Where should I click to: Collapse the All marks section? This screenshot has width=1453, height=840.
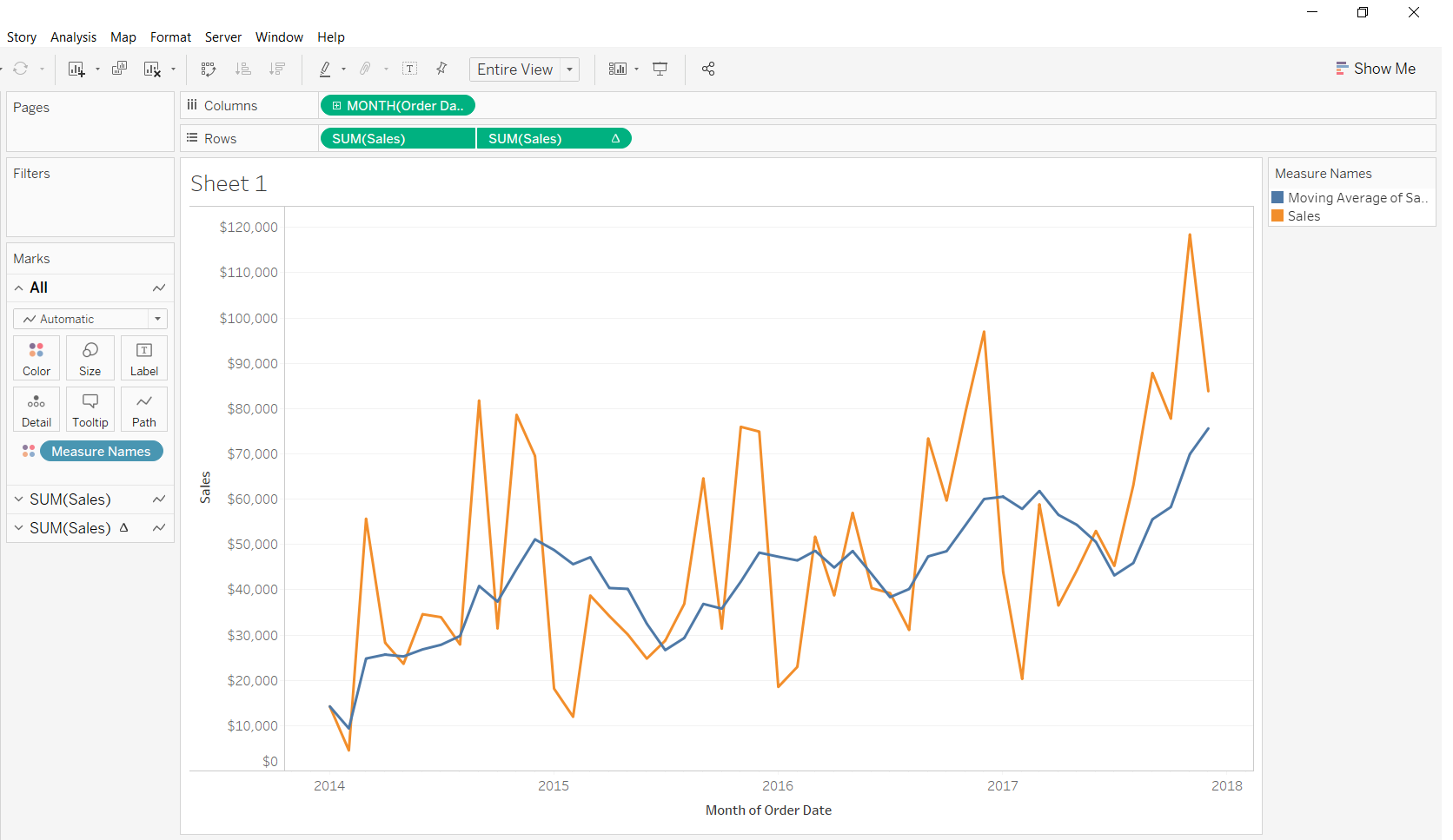(19, 288)
